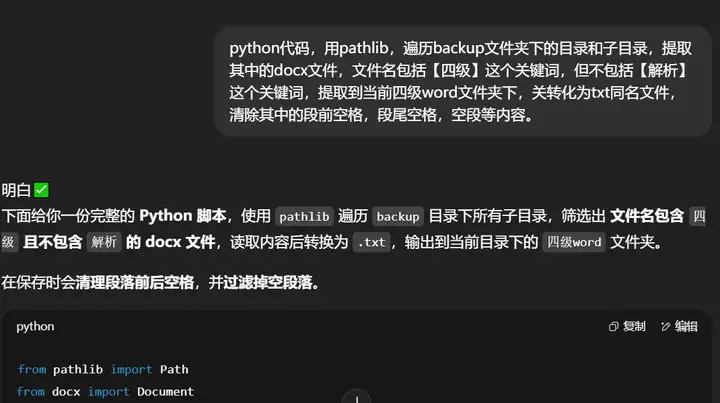Viewport: 720px width, 403px height.
Task: Click the bold text "文件名包含"
Action: coord(647,216)
